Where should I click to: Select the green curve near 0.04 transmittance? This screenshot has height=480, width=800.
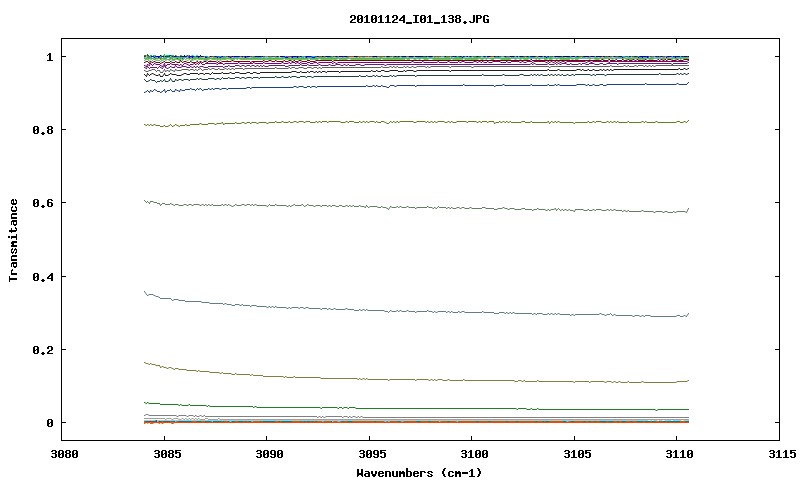(x=416, y=408)
